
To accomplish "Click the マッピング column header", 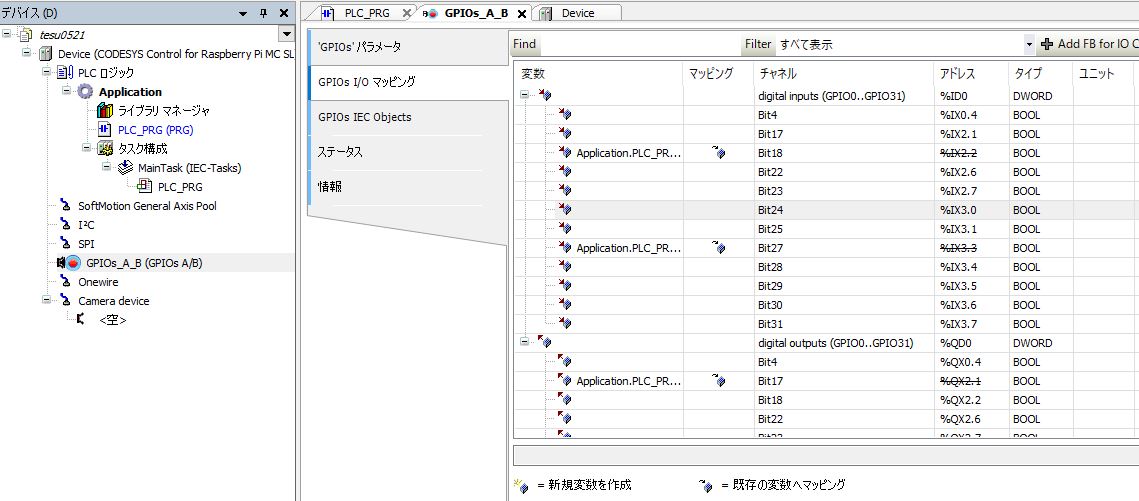I will click(718, 73).
